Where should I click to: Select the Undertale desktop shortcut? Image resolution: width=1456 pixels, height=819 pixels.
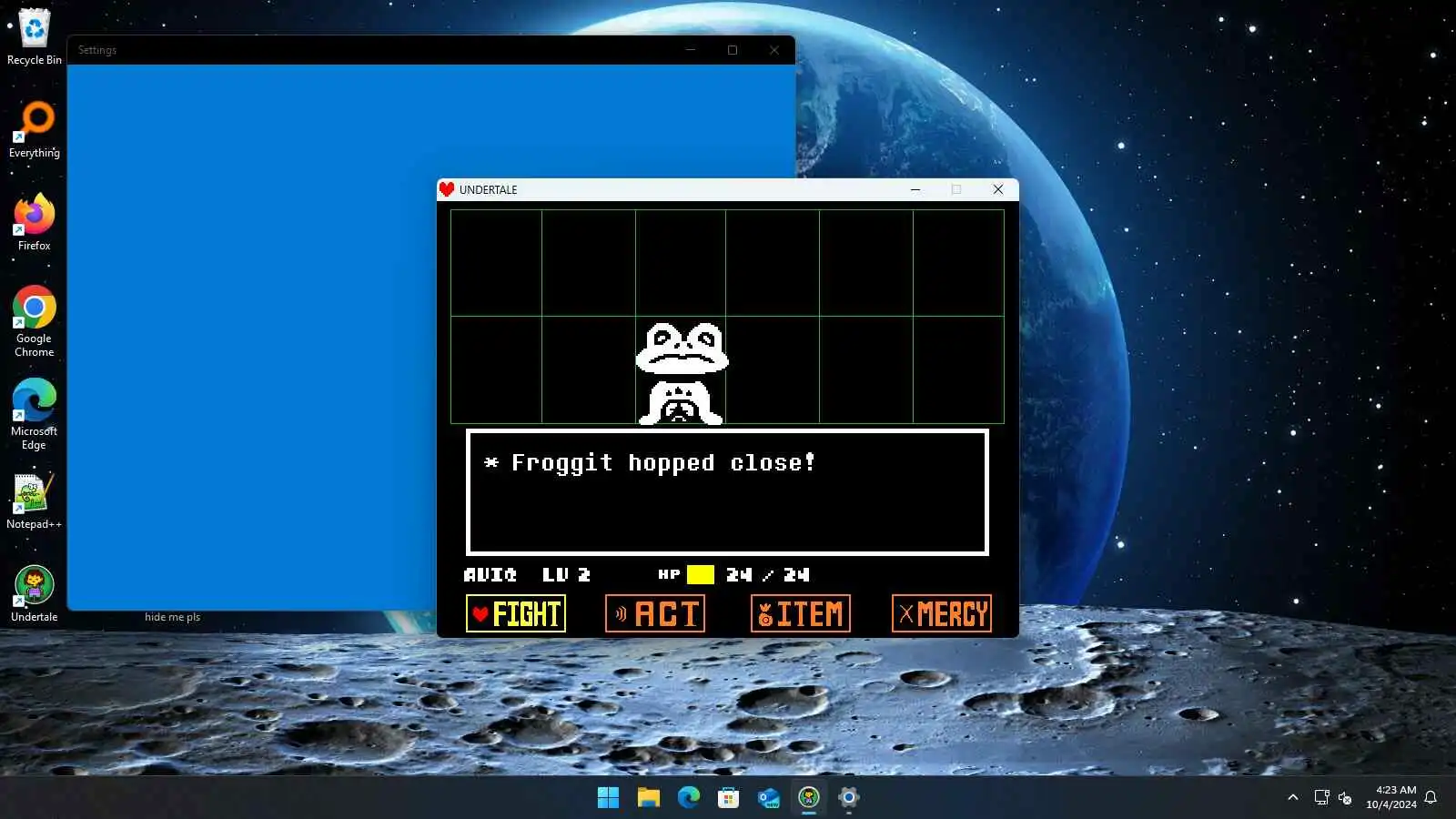[x=35, y=593]
